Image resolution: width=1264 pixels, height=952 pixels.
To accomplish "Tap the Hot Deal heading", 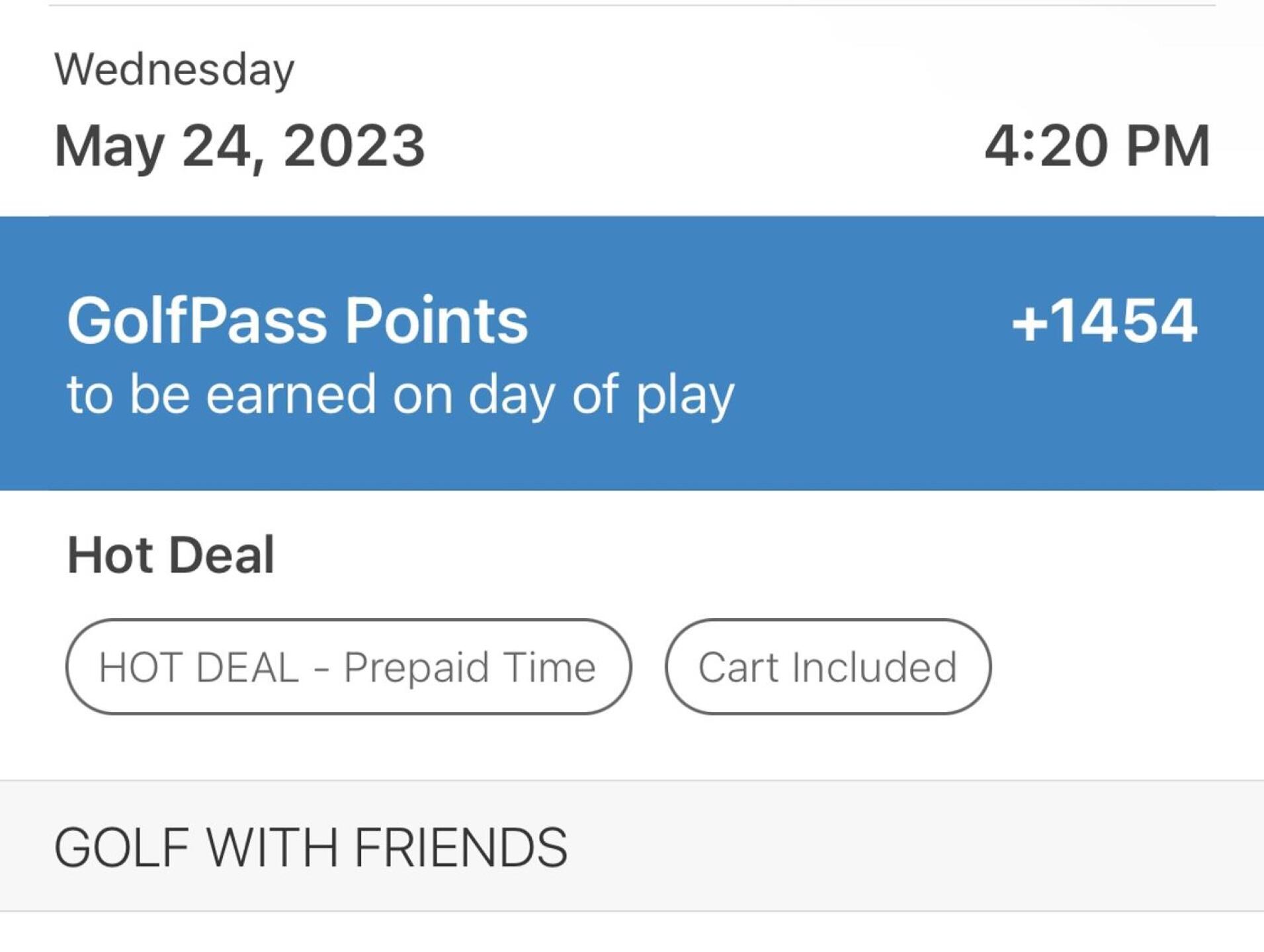I will [171, 555].
